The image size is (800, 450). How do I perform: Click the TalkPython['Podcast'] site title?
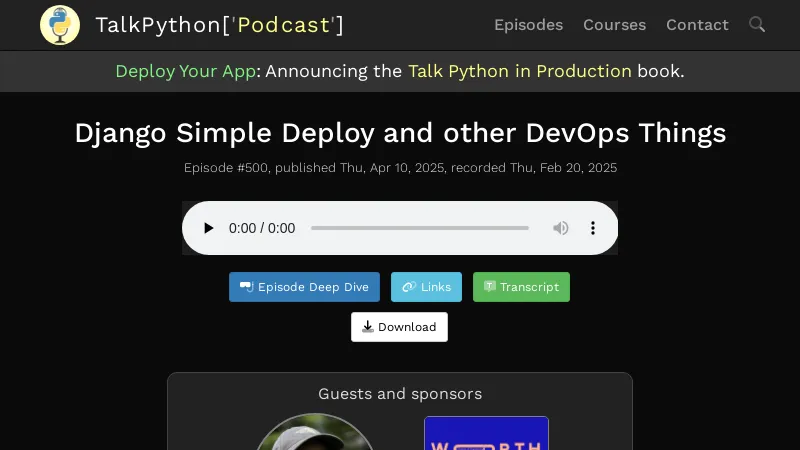point(219,25)
